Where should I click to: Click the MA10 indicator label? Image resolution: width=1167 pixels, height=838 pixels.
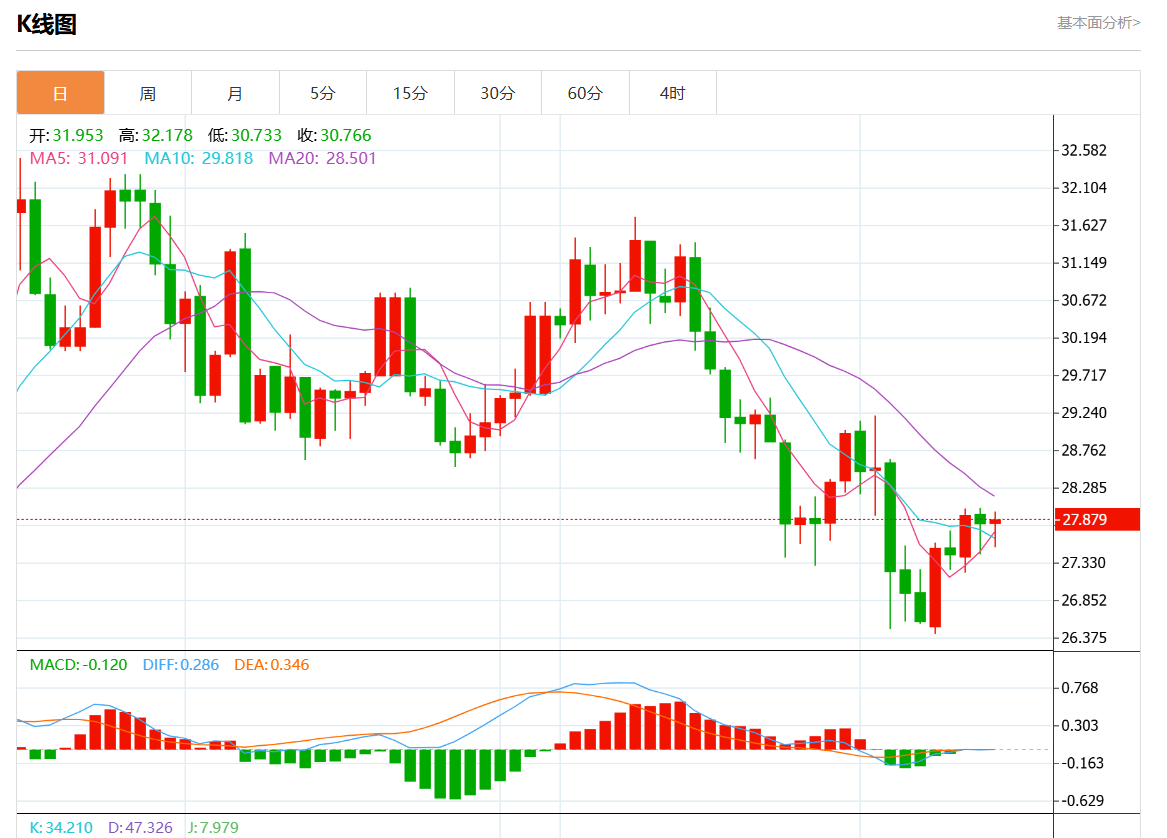198,158
